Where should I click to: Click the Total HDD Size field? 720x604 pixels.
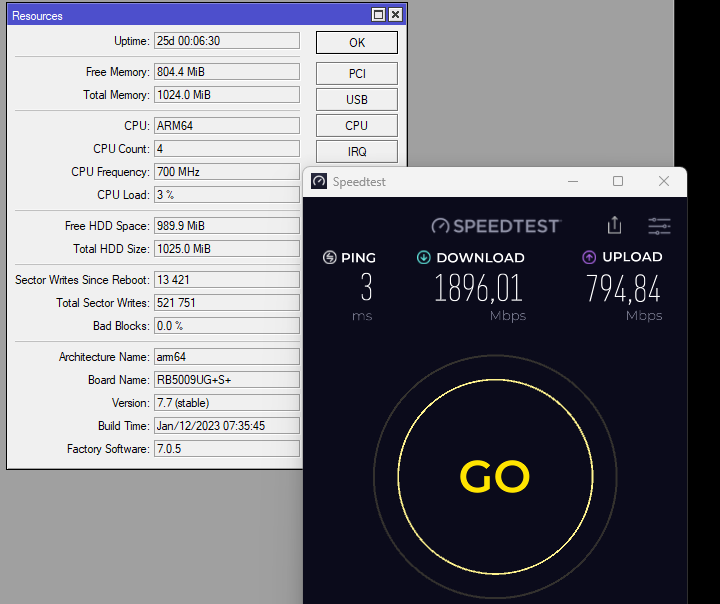click(x=227, y=248)
